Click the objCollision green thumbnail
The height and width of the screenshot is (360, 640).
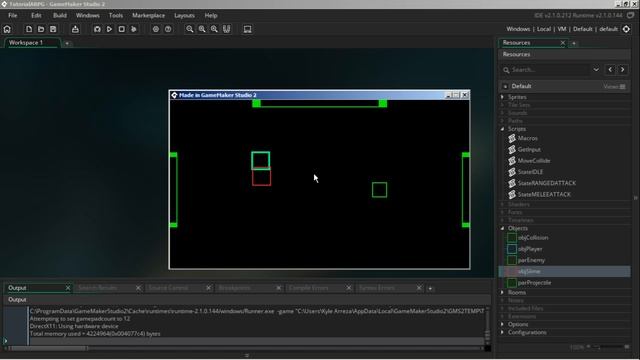[512, 238]
